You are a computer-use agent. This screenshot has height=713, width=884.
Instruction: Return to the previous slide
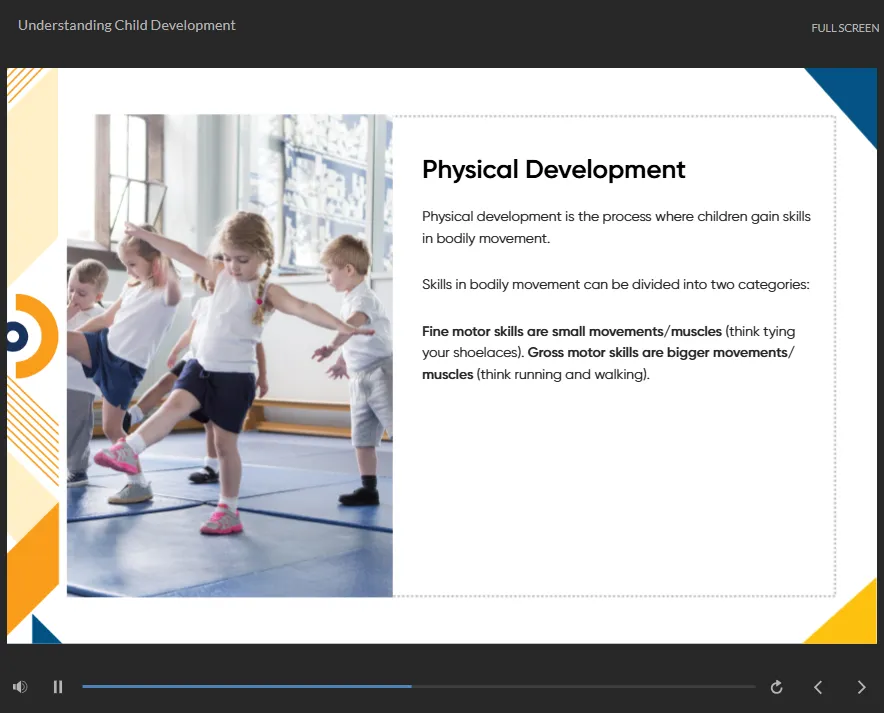[x=818, y=687]
